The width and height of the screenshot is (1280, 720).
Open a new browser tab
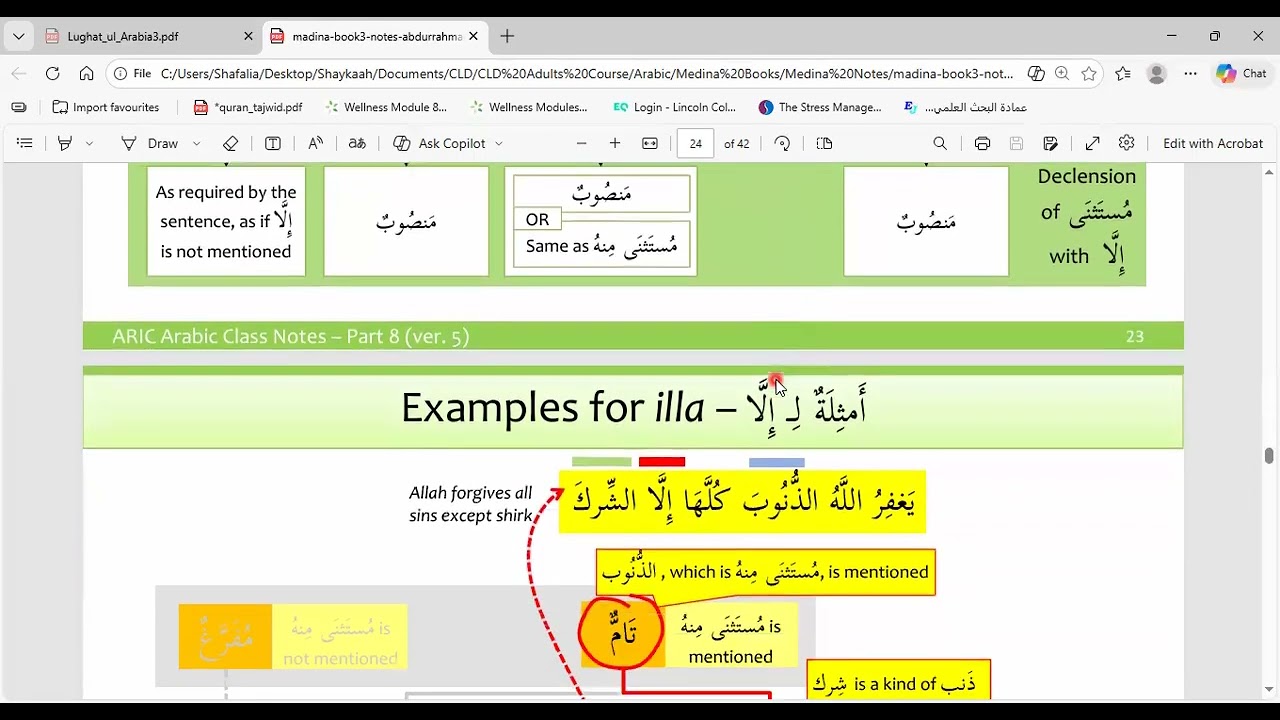[x=507, y=36]
